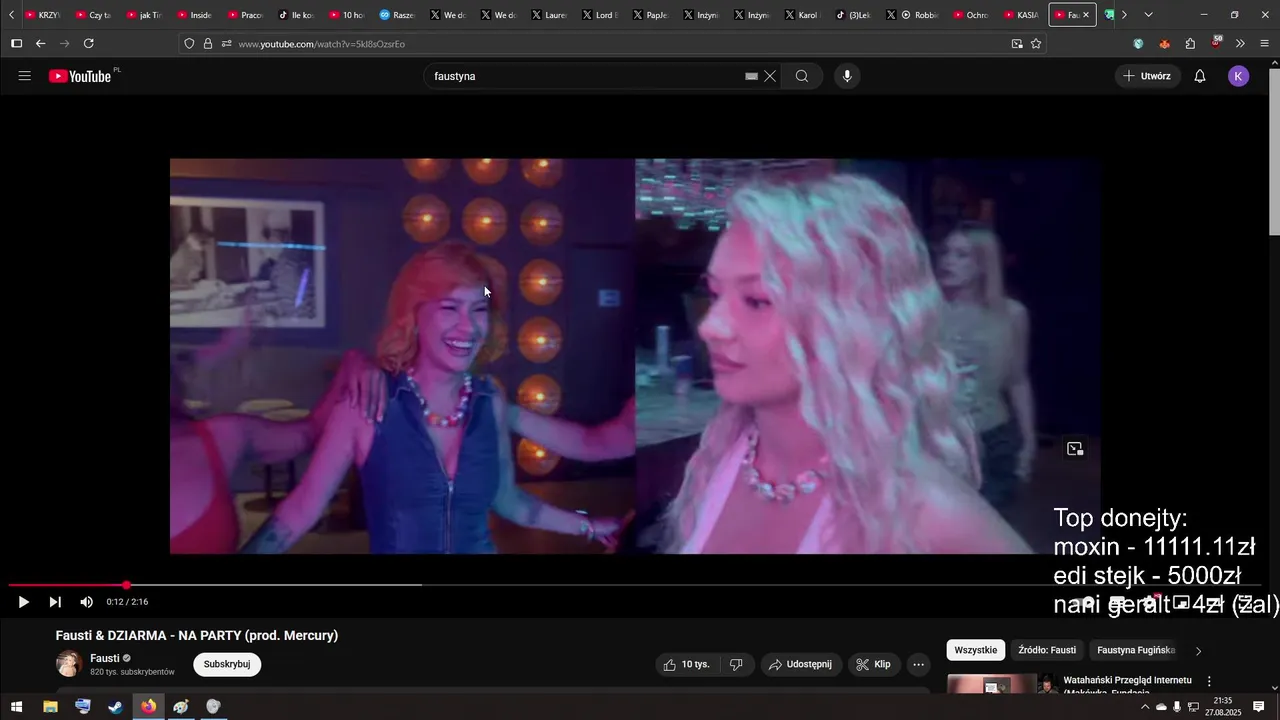The height and width of the screenshot is (720, 1280).
Task: Open the on-screen keyboard in search box
Action: pos(751,76)
